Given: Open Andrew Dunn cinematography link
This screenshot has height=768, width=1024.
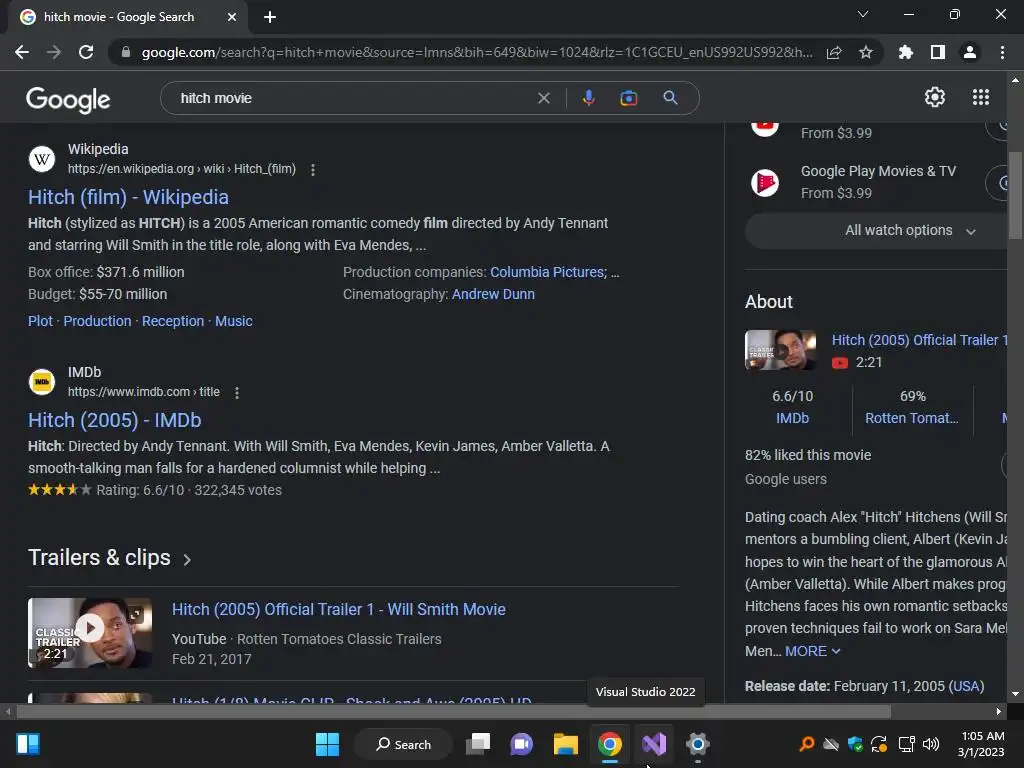Looking at the screenshot, I should click(x=493, y=295).
